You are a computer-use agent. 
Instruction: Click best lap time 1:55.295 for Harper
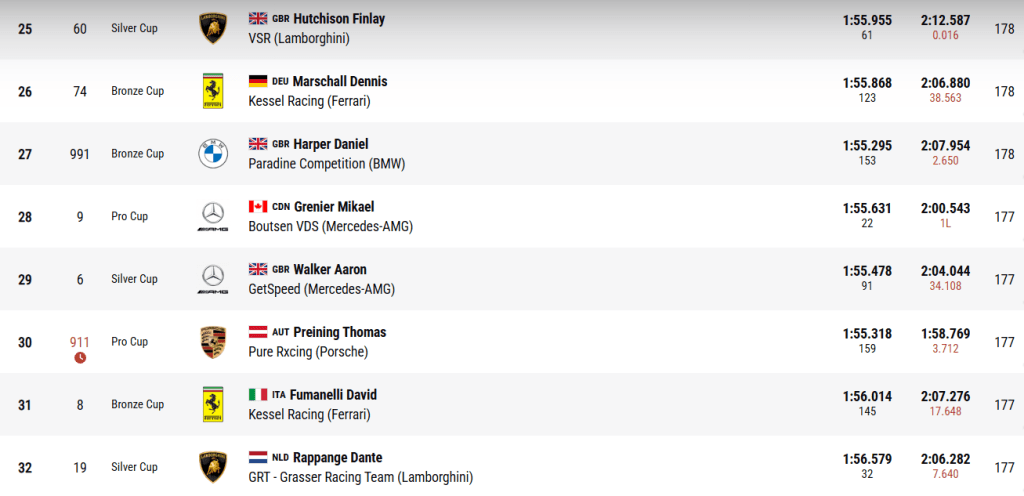(867, 145)
